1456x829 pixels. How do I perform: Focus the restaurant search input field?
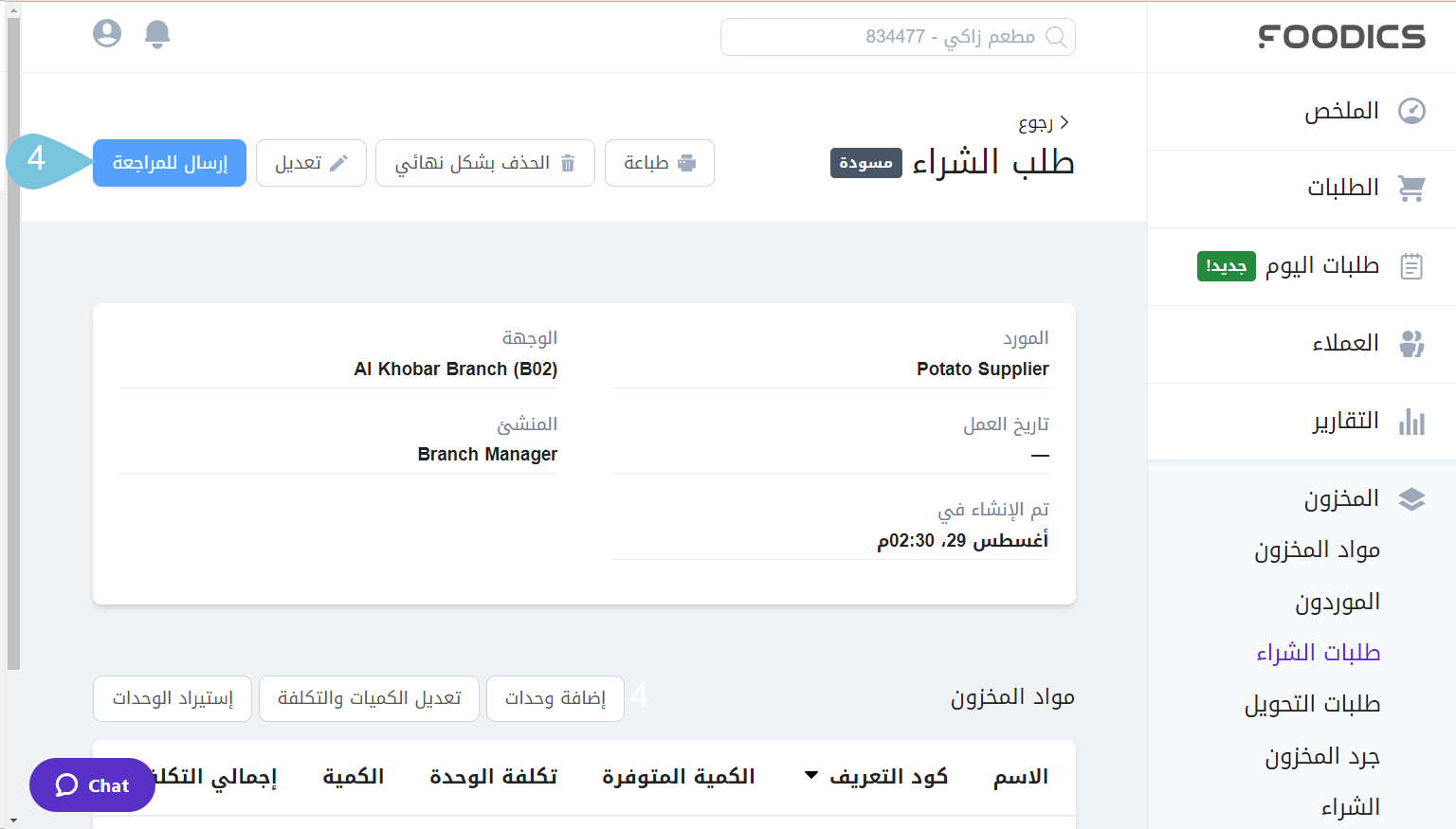882,37
